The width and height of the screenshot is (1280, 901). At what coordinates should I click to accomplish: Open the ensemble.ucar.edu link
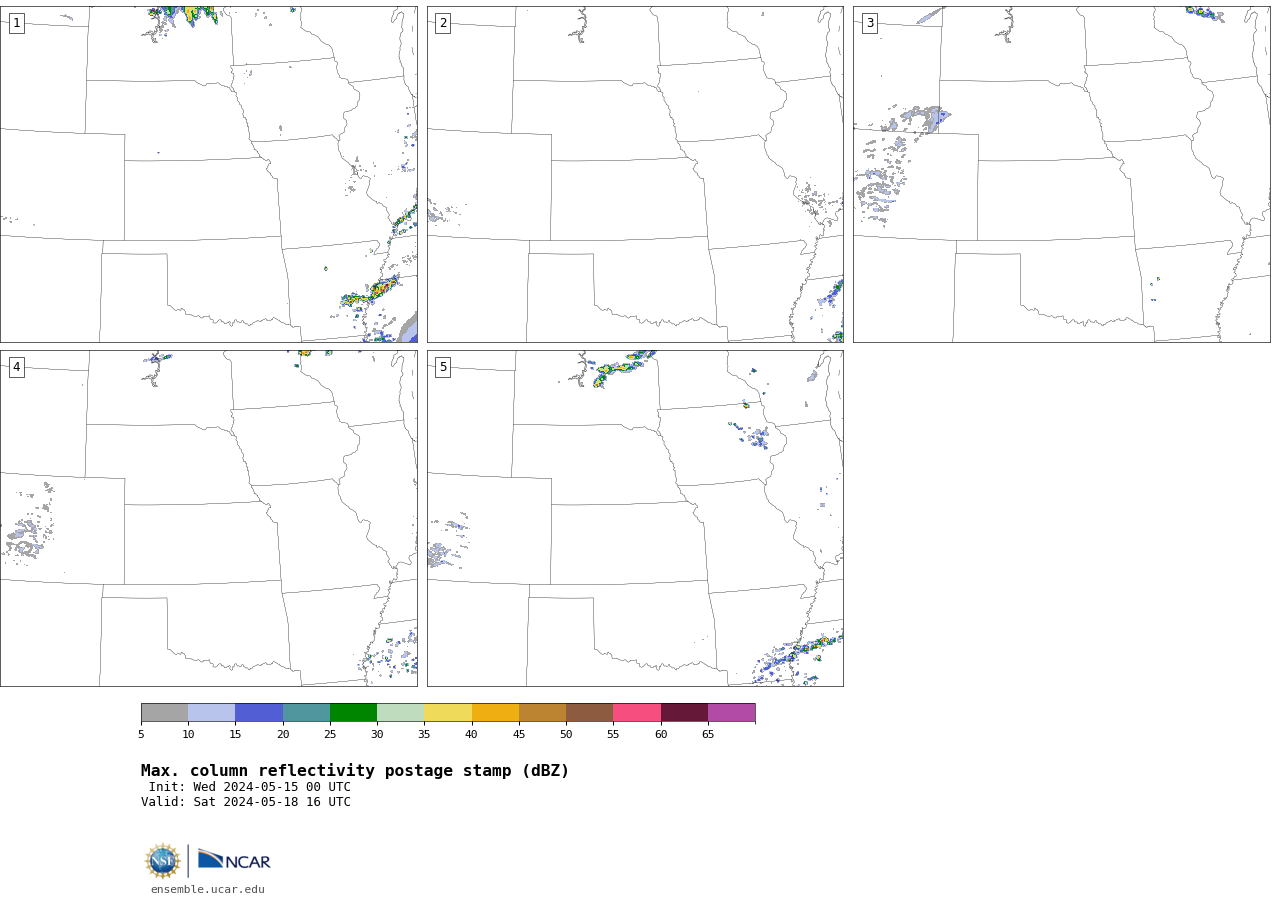pyautogui.click(x=208, y=889)
